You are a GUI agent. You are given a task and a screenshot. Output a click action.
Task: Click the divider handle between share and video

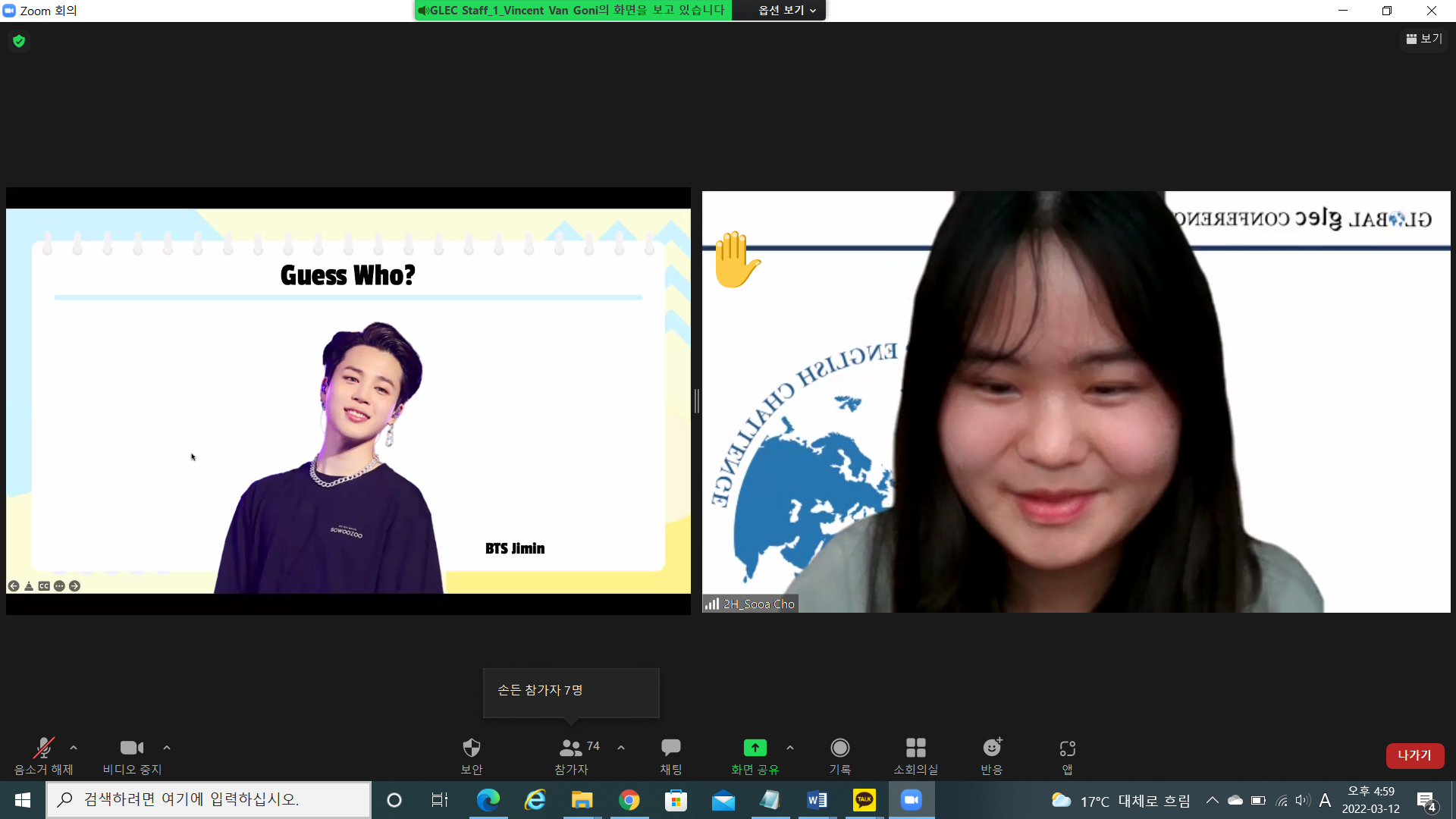point(696,401)
